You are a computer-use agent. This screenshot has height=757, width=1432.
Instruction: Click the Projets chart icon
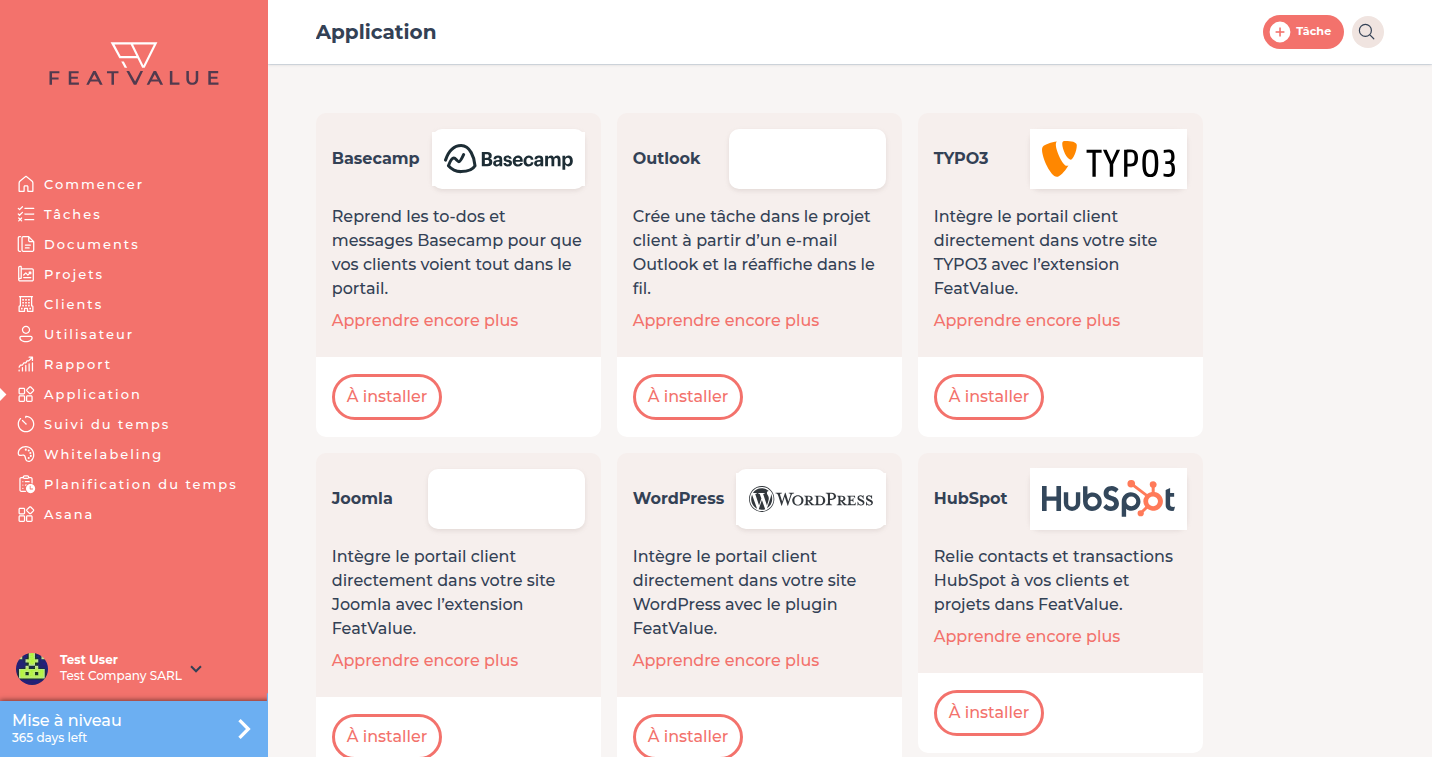26,274
